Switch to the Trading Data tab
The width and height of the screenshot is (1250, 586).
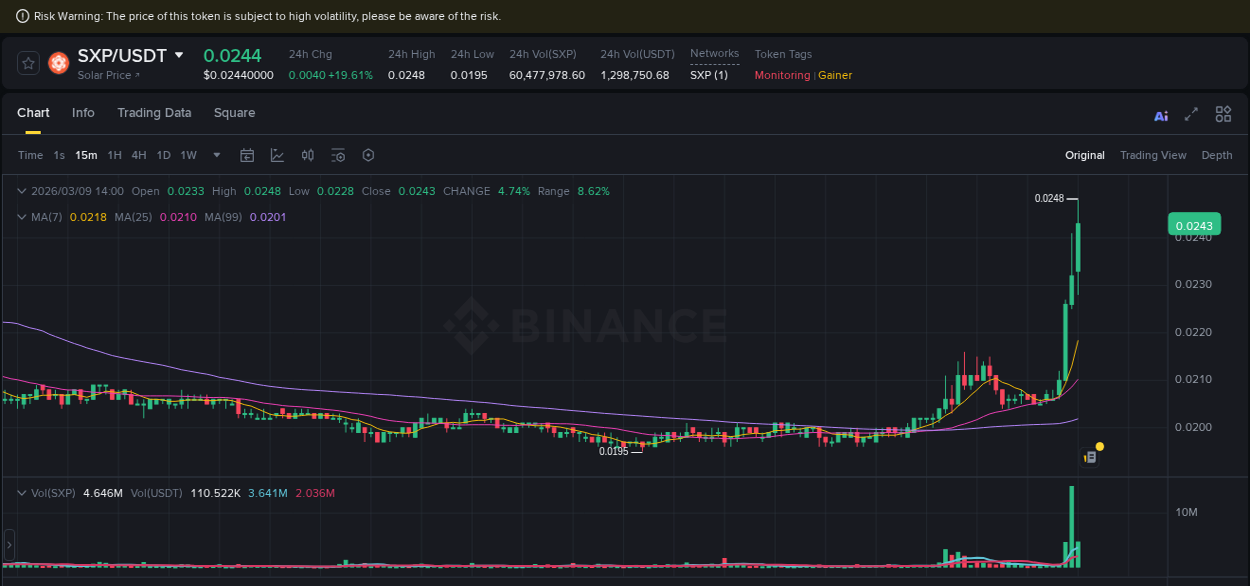click(154, 113)
